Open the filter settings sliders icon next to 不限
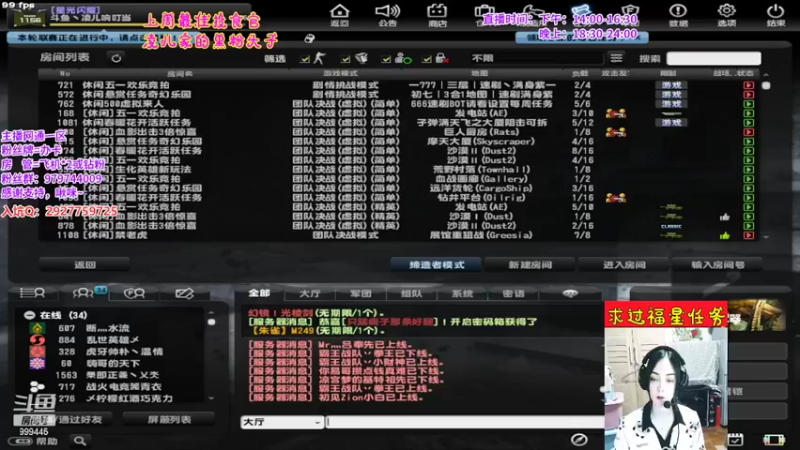 coord(616,58)
